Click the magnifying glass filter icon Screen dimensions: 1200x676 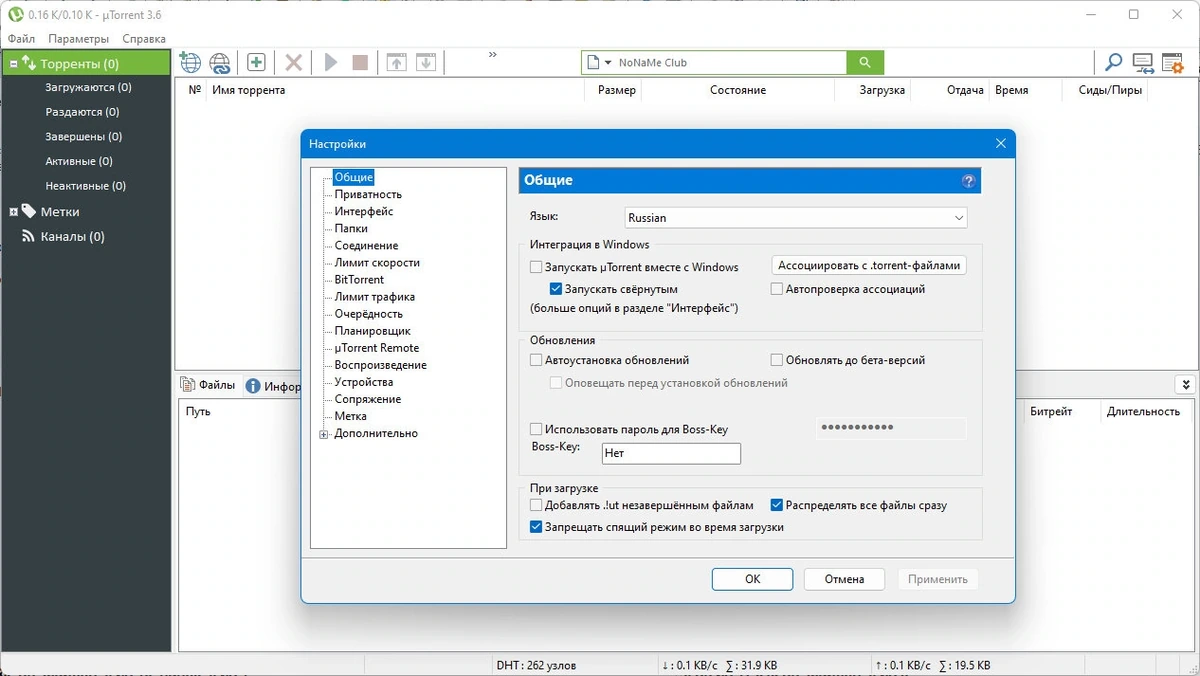pyautogui.click(x=1113, y=62)
